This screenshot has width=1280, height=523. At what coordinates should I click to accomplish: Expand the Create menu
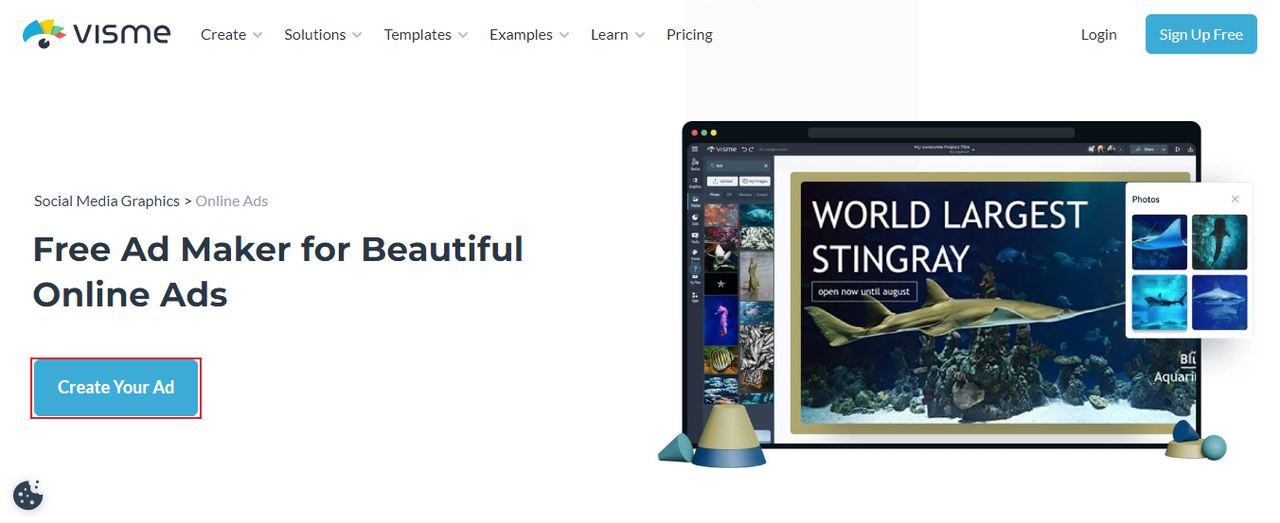[x=231, y=34]
